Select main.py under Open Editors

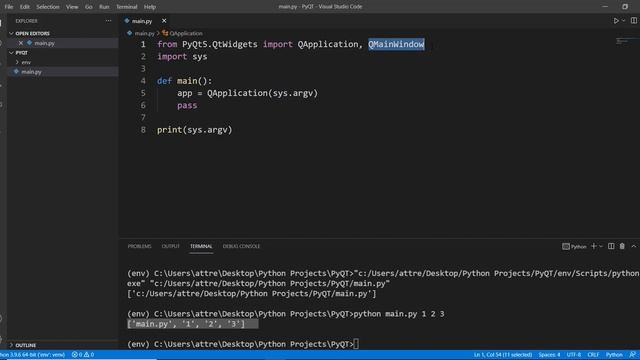(44, 43)
